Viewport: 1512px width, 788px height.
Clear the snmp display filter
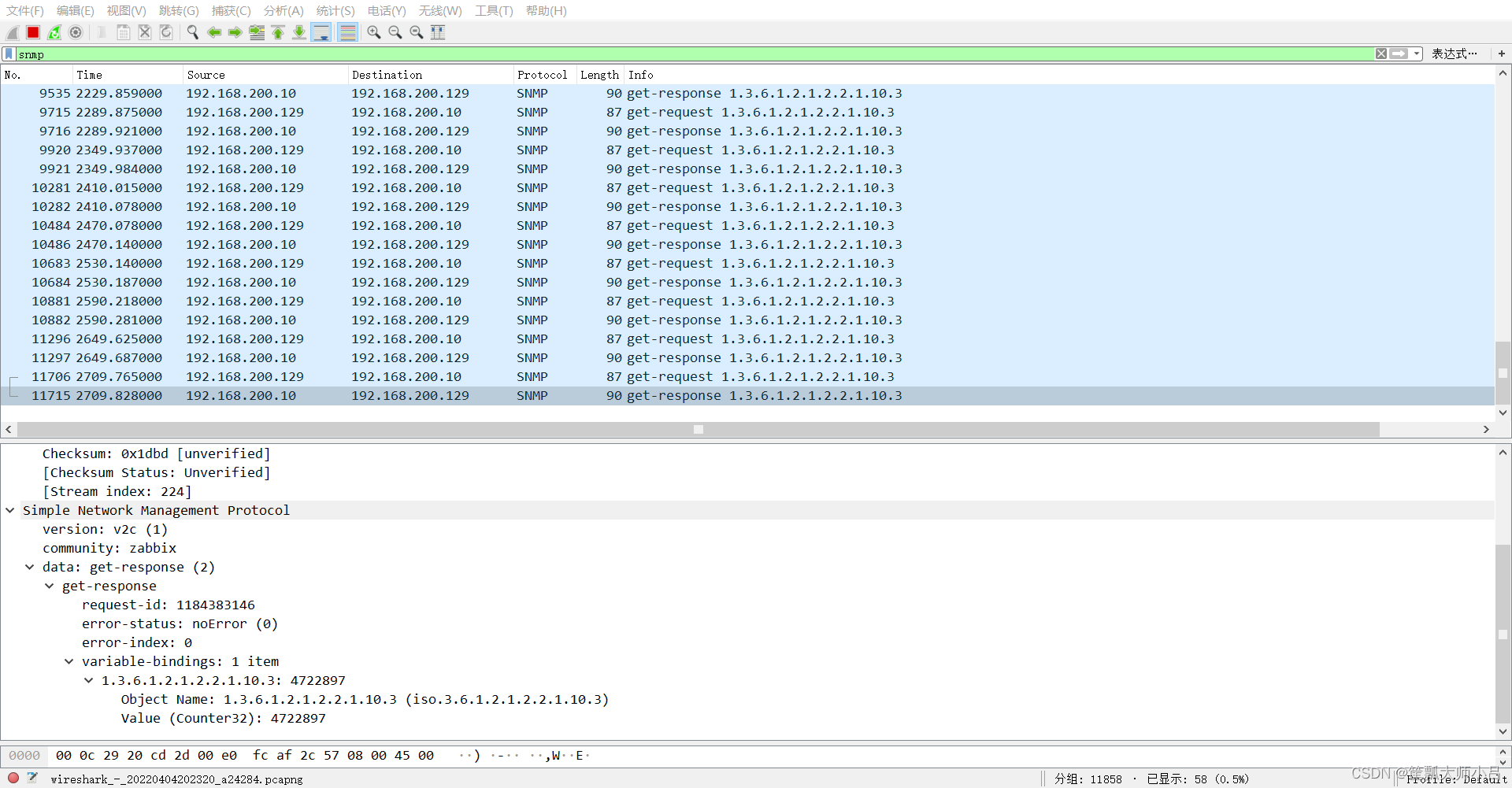[x=1381, y=54]
